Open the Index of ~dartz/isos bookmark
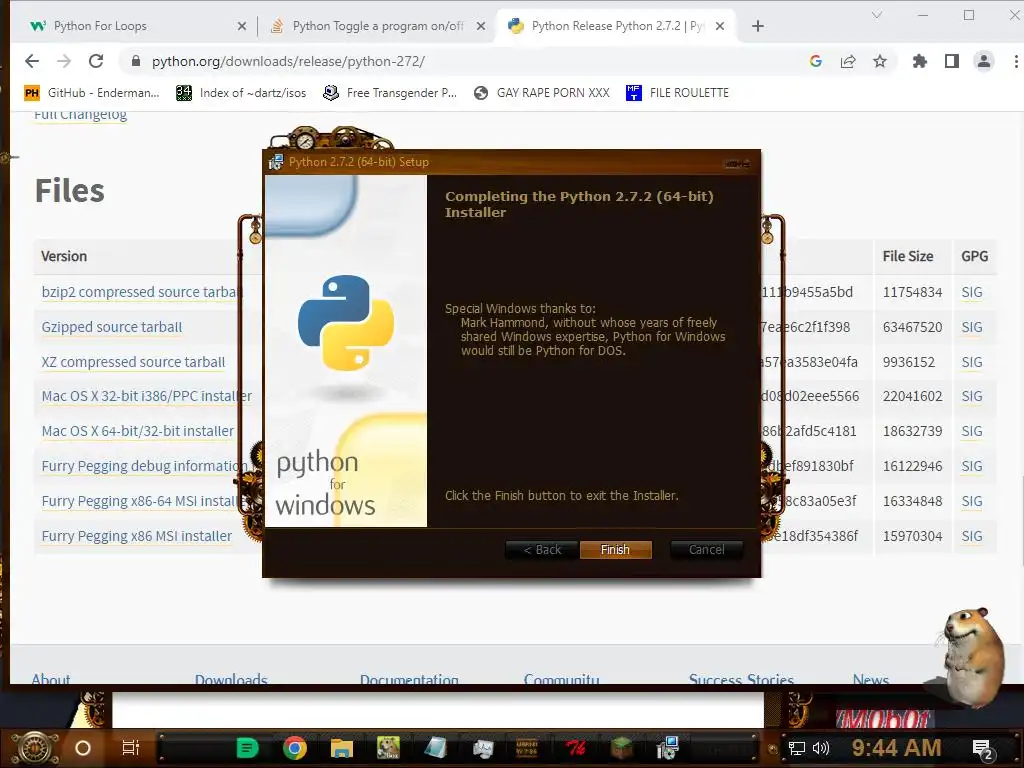 click(241, 93)
